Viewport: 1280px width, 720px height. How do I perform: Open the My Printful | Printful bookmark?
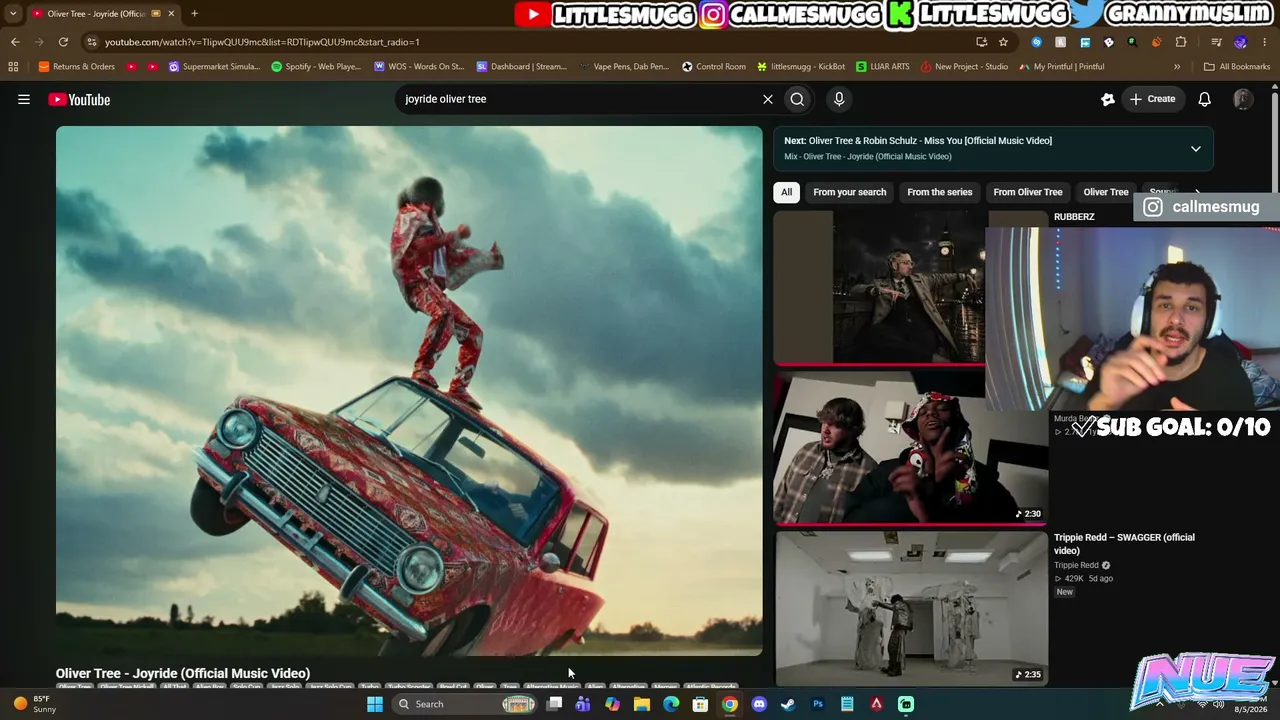[x=1062, y=67]
